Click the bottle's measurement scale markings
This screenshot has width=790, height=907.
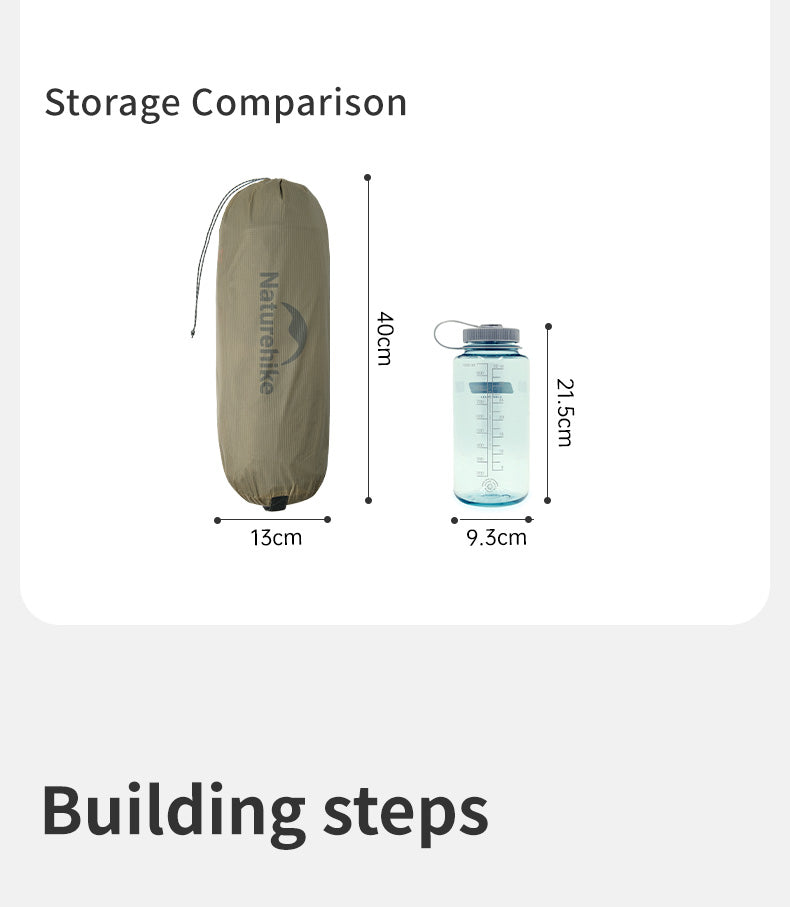[x=492, y=415]
